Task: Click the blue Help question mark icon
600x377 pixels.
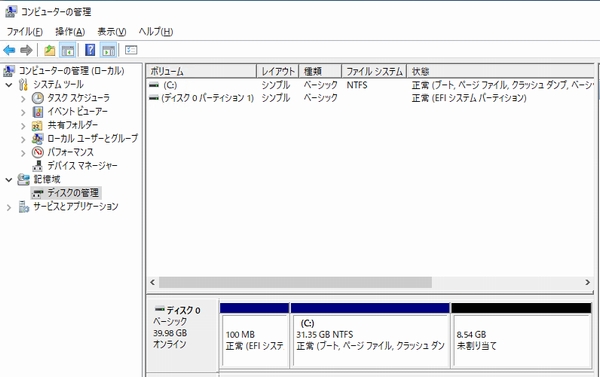Action: coord(90,50)
